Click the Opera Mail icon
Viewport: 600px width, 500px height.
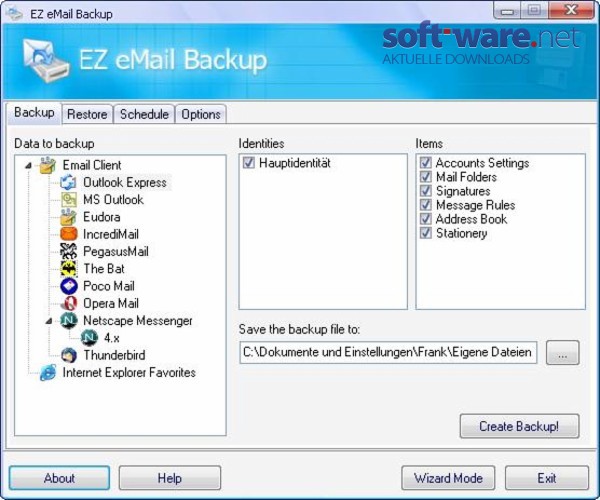click(x=68, y=303)
